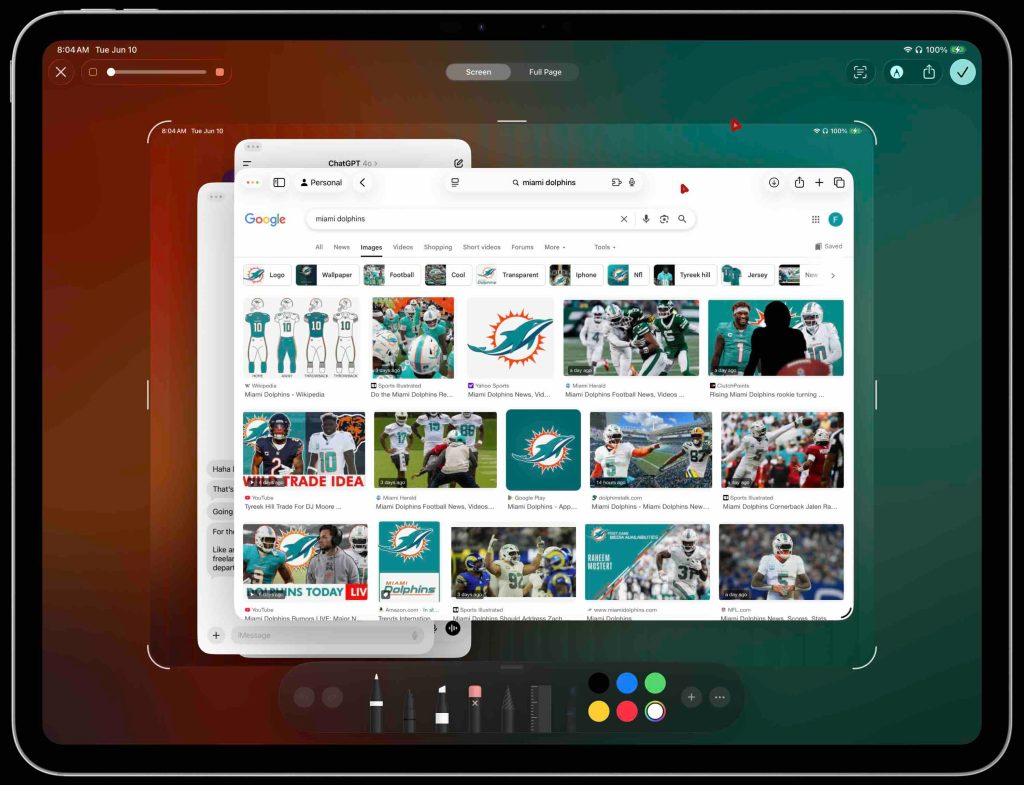Expand filter chips with right chevron arrow
1024x785 pixels.
click(833, 275)
